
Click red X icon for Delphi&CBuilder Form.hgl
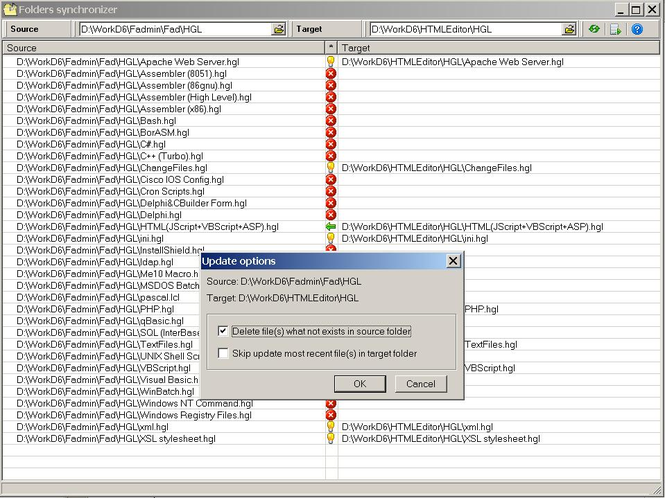tap(331, 203)
